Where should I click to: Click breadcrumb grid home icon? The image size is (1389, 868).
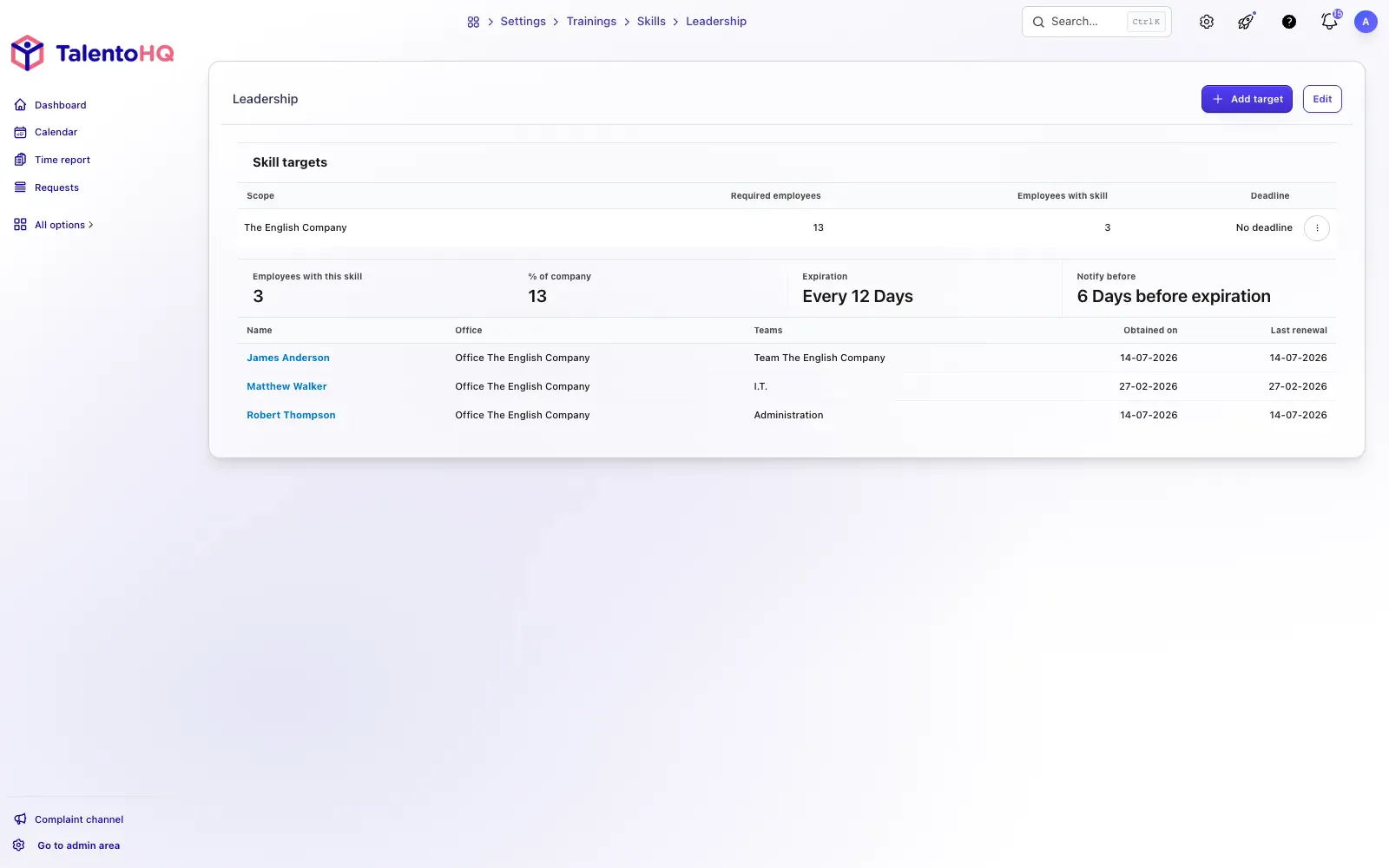point(473,22)
